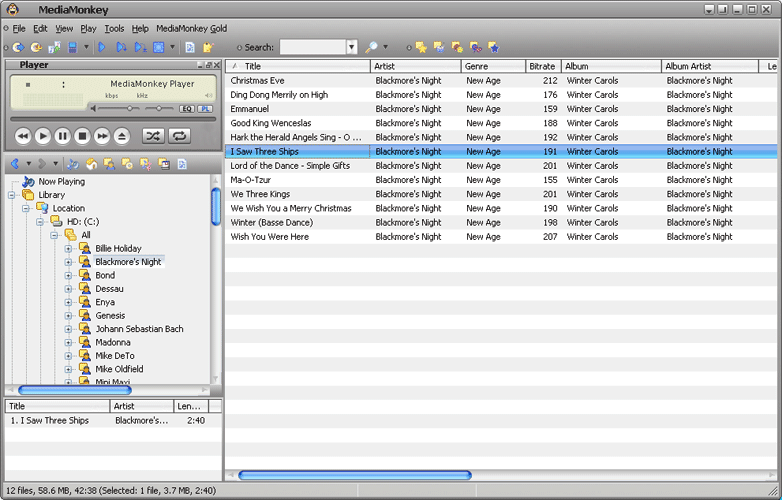Click the blue Play Now triangle toolbar icon

coord(102,47)
